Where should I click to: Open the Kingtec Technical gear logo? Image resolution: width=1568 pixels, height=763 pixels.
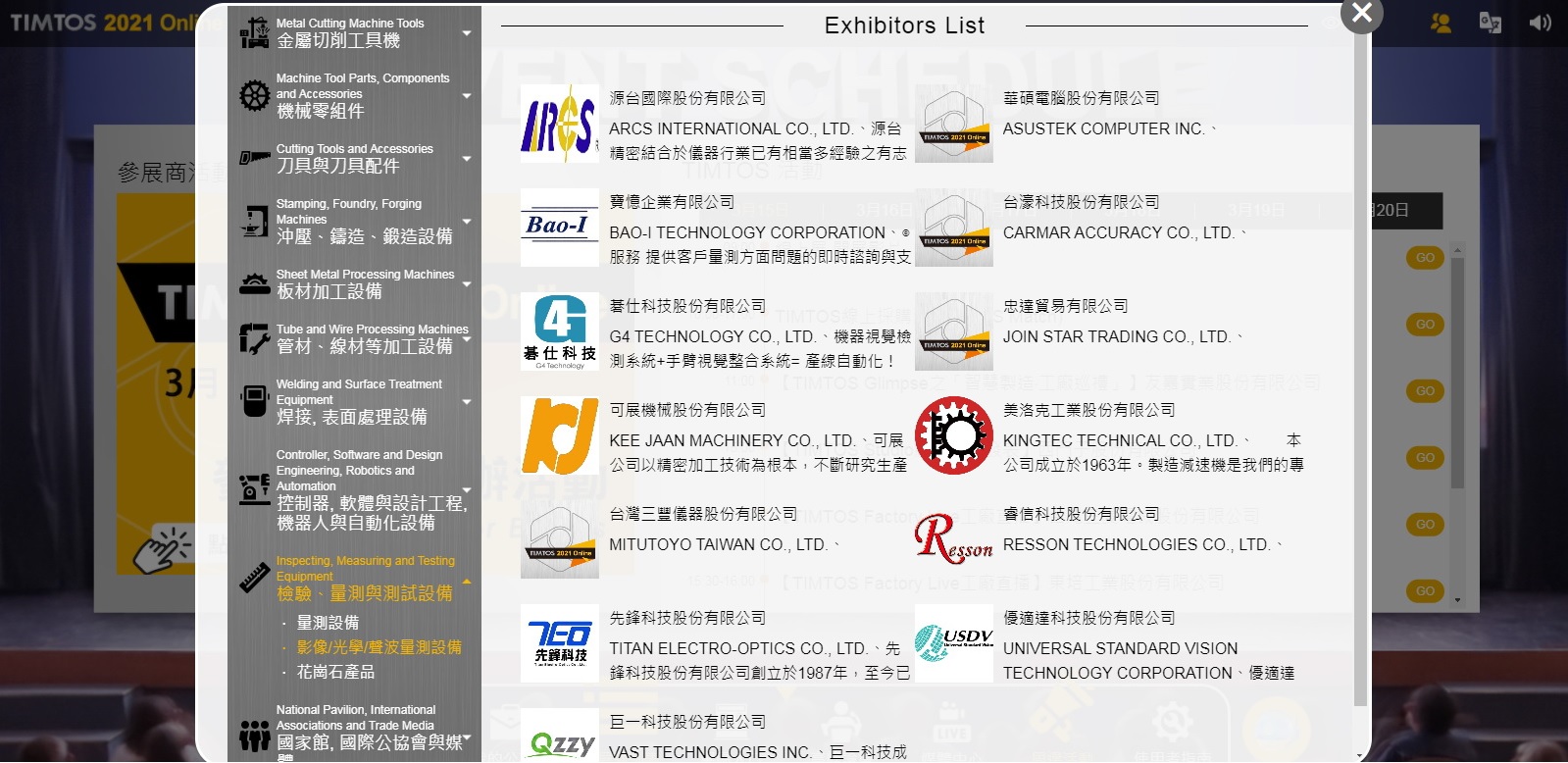[953, 435]
